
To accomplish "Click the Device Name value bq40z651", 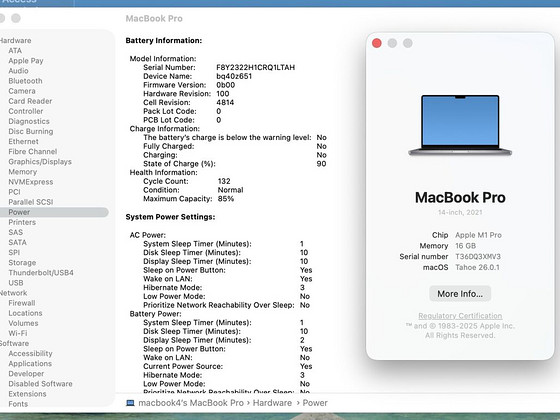I will click(x=234, y=76).
